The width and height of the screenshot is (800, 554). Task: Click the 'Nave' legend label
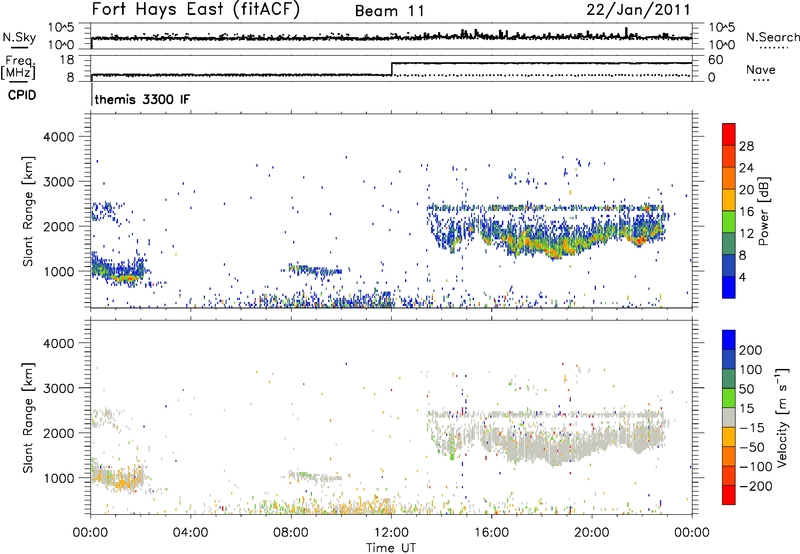point(761,69)
